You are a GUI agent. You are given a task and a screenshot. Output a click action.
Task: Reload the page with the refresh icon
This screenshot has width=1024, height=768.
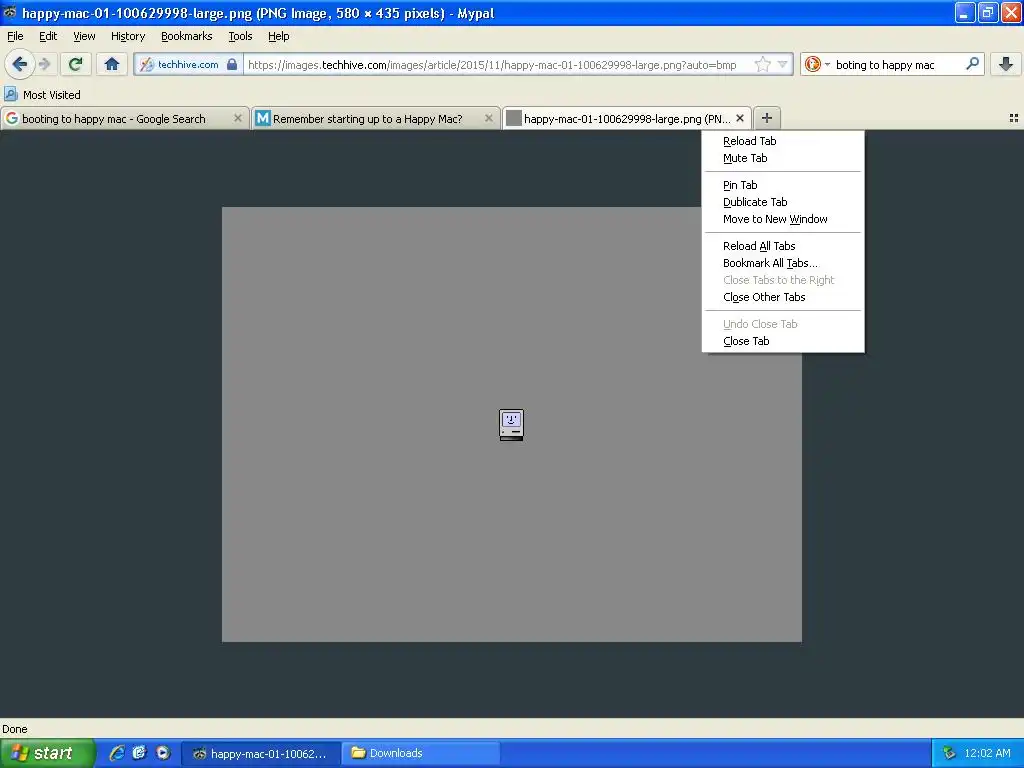[x=76, y=64]
